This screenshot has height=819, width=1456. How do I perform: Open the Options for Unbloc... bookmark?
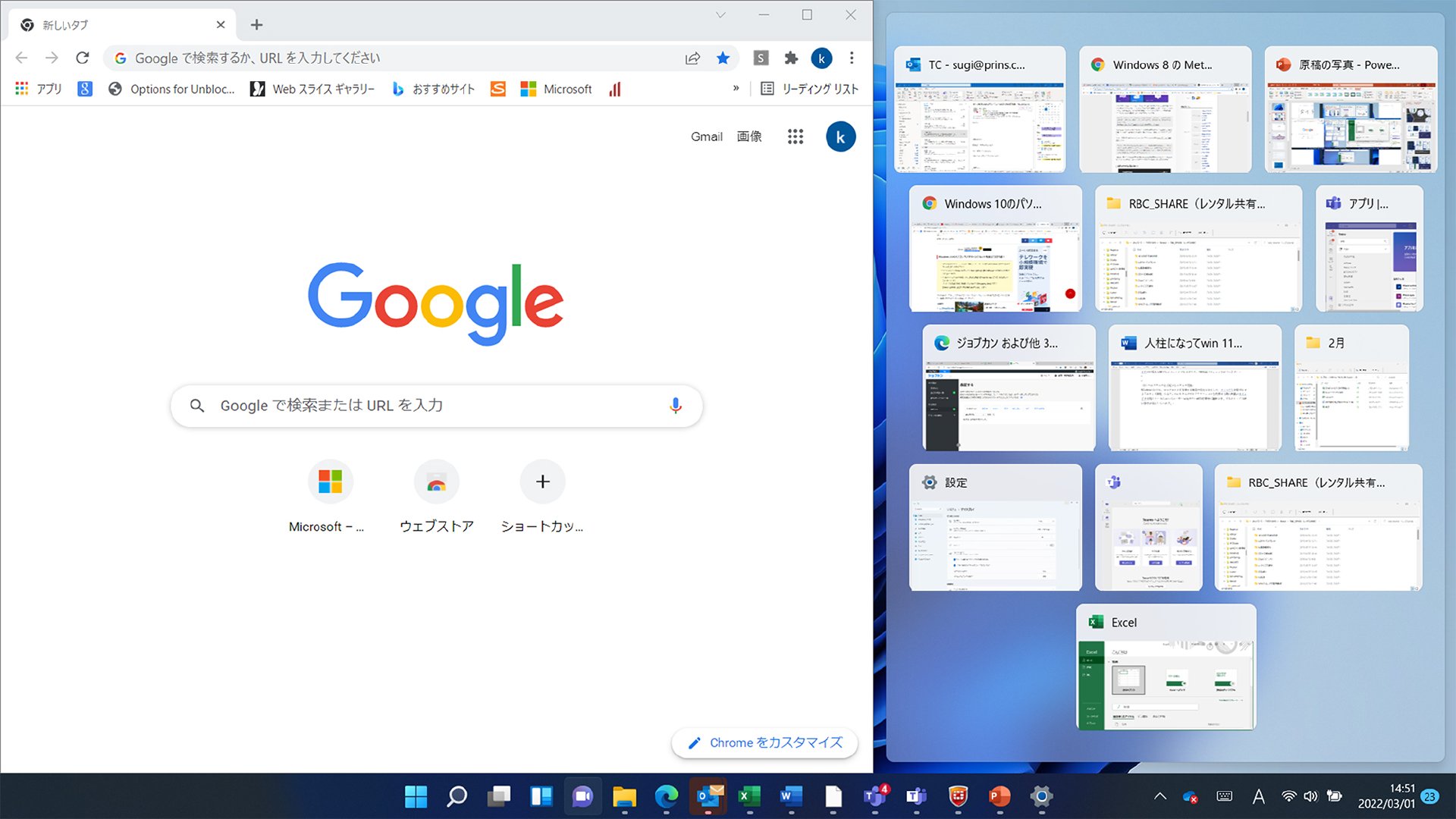[171, 89]
